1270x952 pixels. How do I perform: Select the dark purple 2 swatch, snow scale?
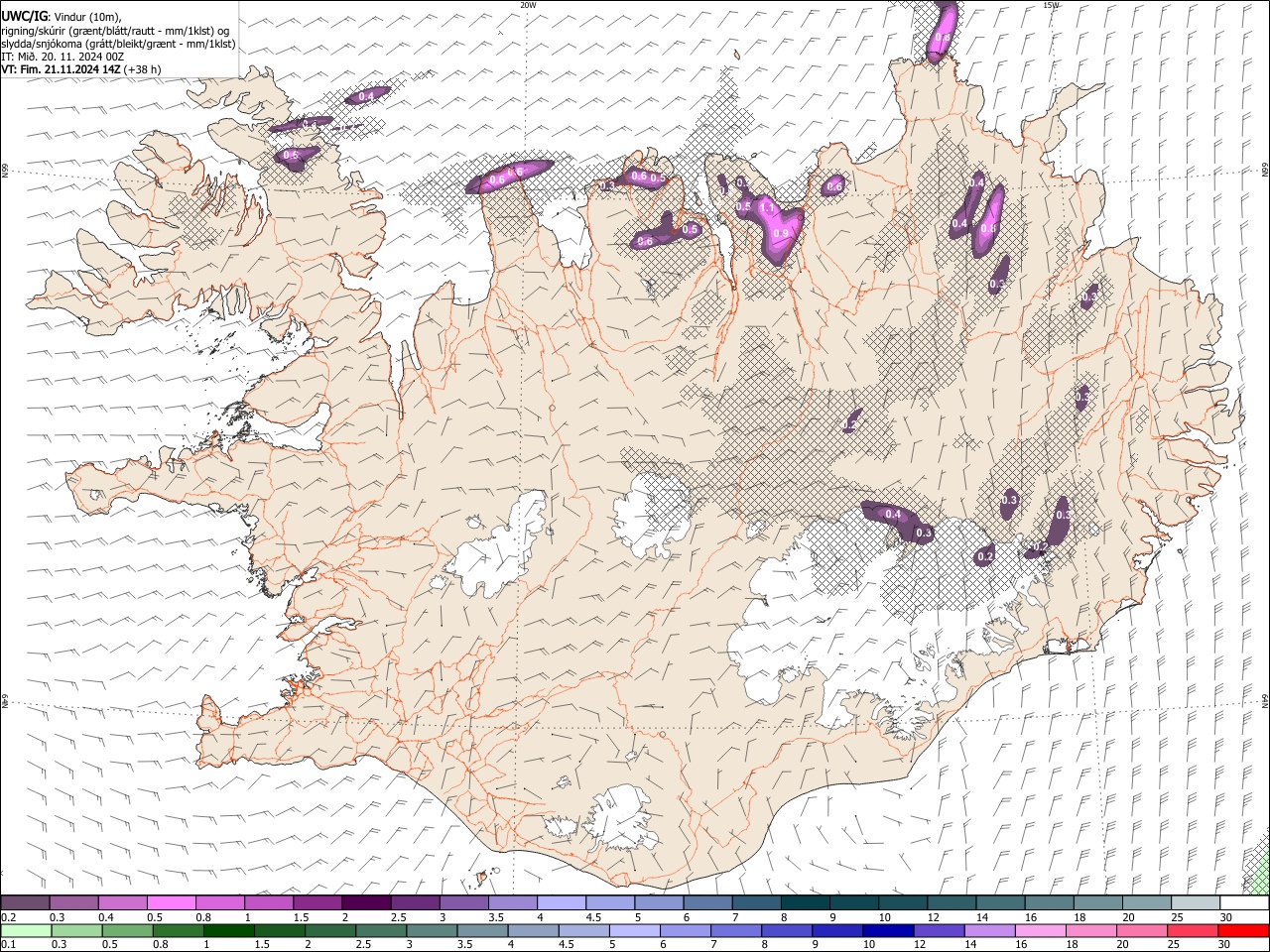pyautogui.click(x=365, y=903)
